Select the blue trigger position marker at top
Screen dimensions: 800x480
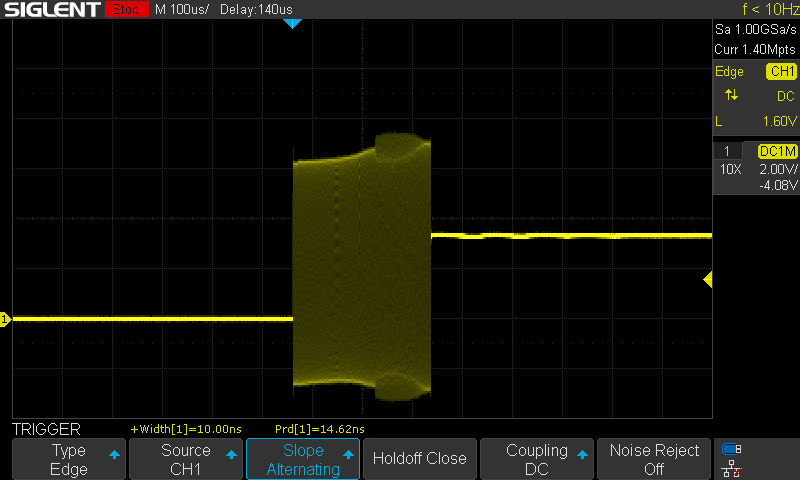(292, 23)
